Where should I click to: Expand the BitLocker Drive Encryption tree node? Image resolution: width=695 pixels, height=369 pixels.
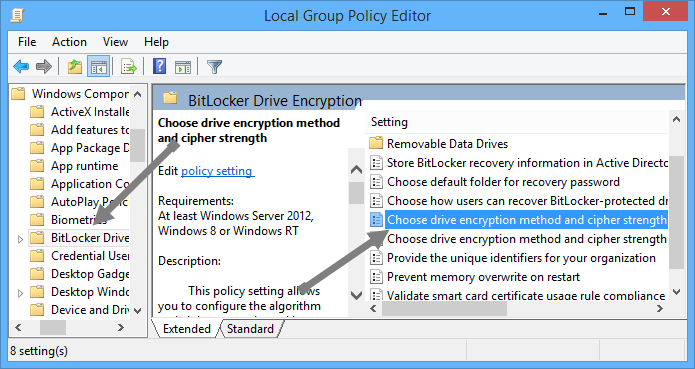tap(20, 239)
